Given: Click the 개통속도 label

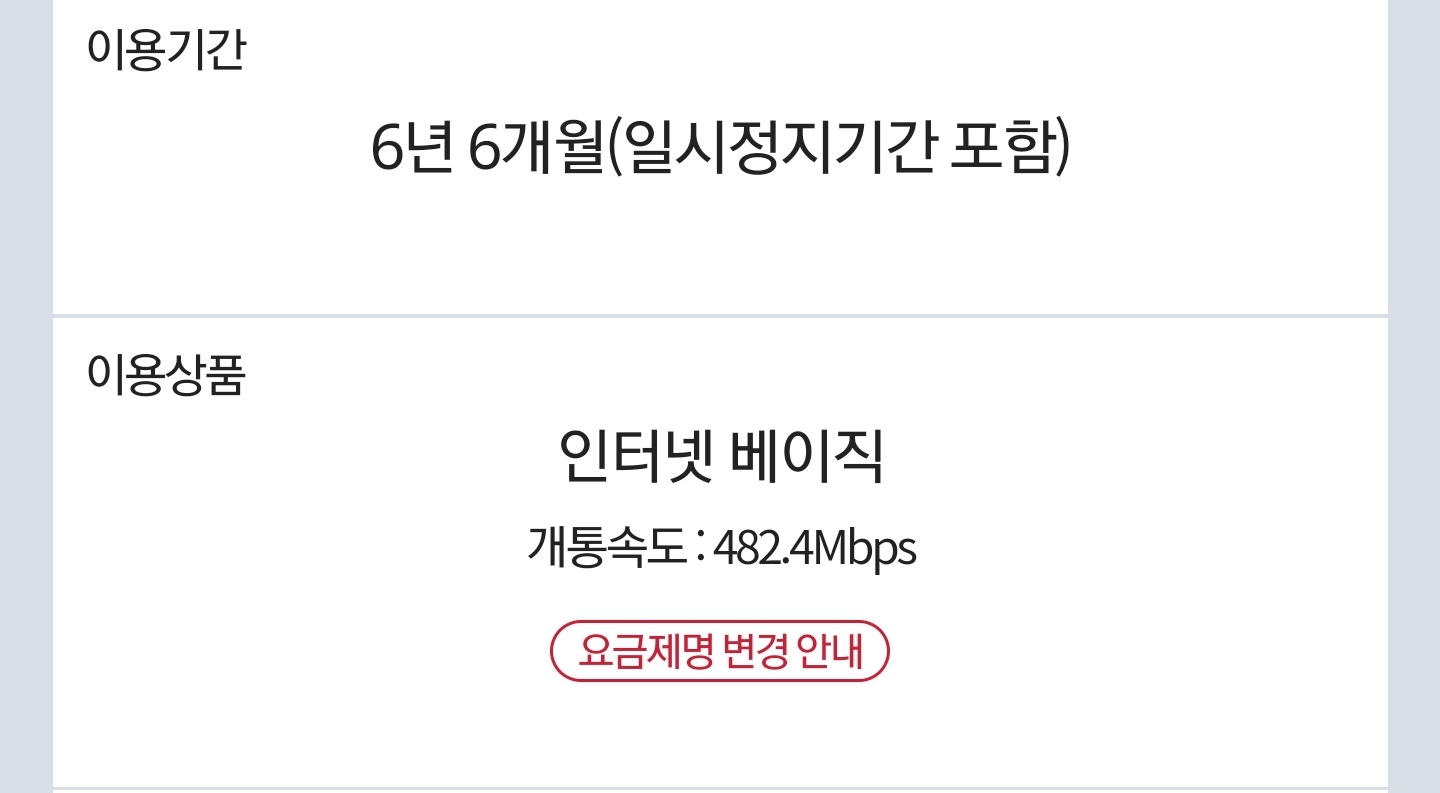Looking at the screenshot, I should click(x=607, y=547).
